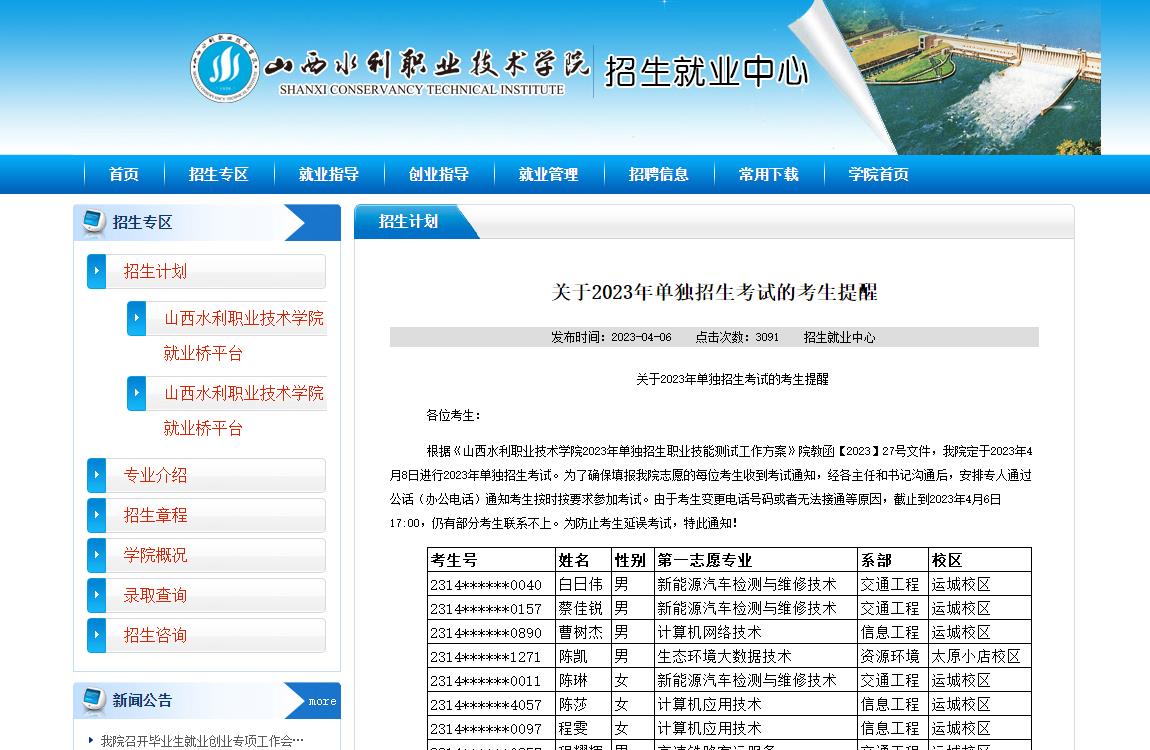Click the Shanxi Conservancy Technical Institute logo
This screenshot has height=750, width=1150.
[225, 67]
